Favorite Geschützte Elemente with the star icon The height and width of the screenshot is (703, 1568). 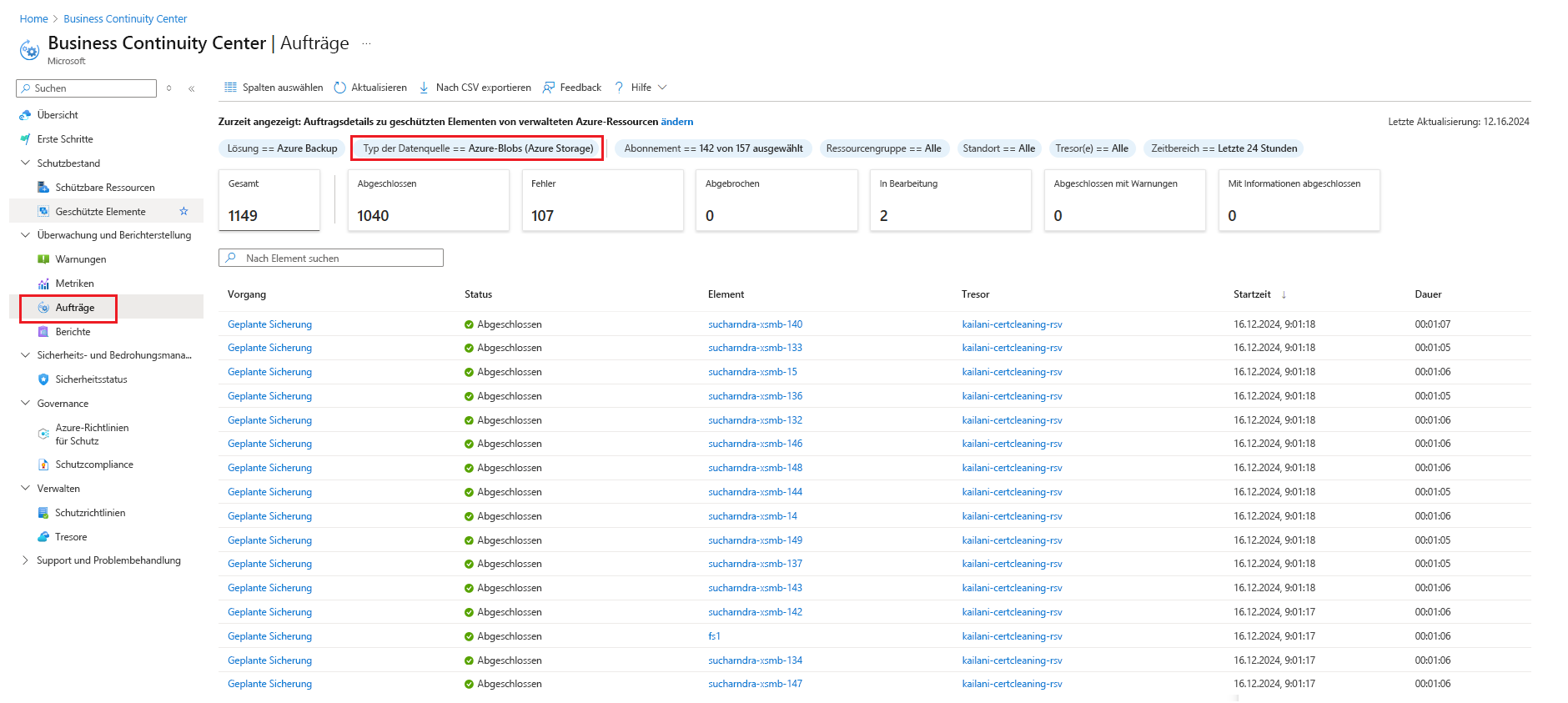point(184,212)
